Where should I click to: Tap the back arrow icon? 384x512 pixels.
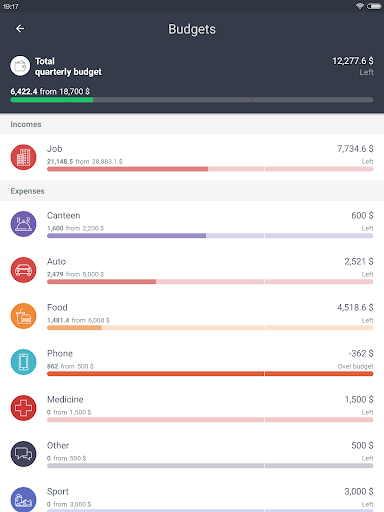(x=20, y=29)
